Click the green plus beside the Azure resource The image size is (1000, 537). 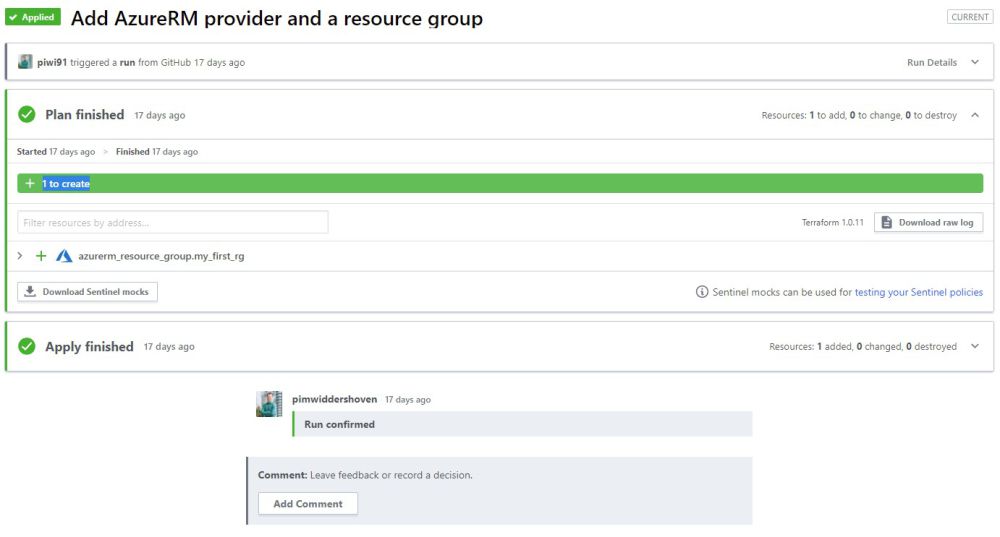pyautogui.click(x=41, y=256)
